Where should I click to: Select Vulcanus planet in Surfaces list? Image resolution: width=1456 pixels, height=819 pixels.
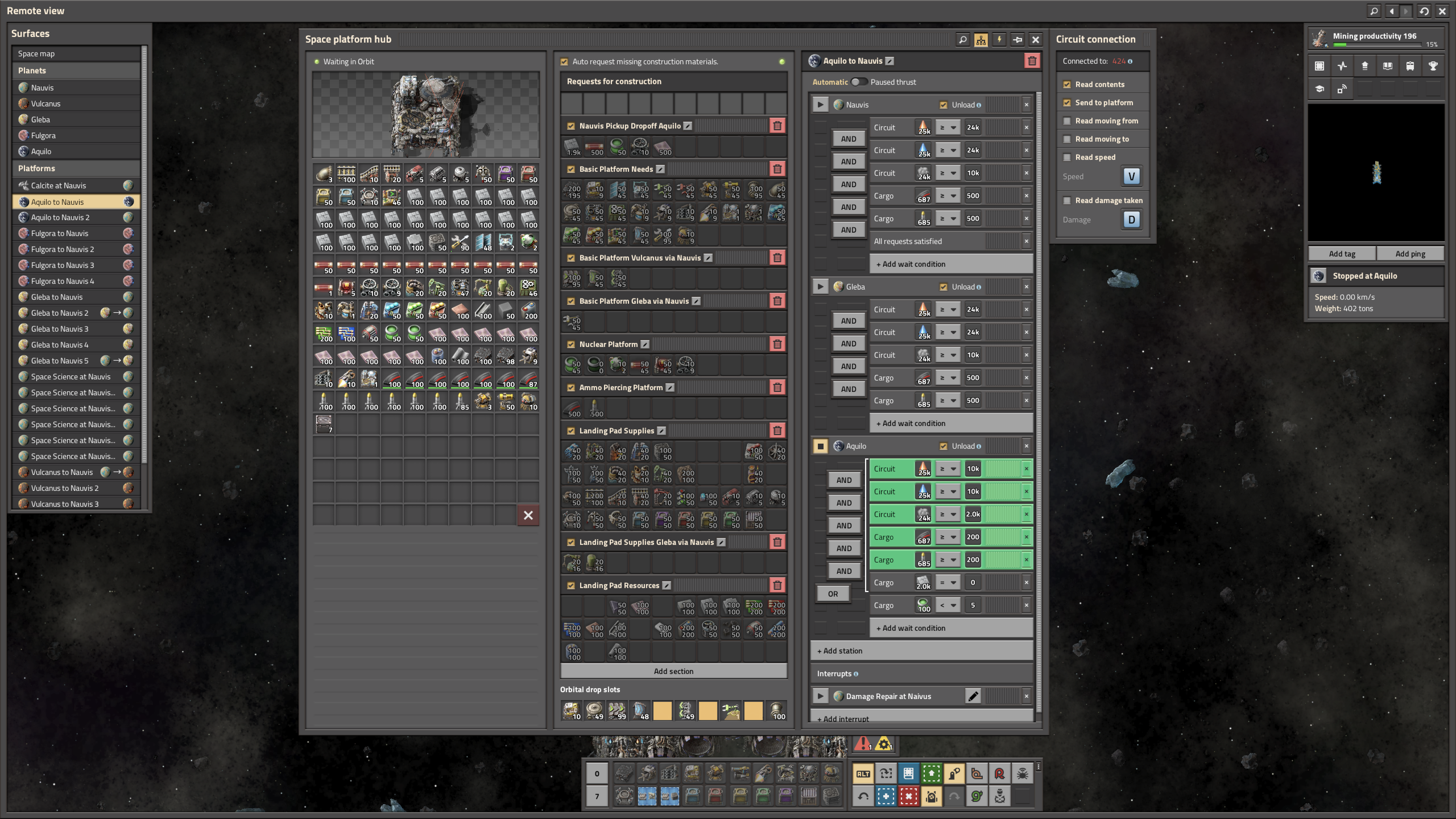pyautogui.click(x=76, y=104)
